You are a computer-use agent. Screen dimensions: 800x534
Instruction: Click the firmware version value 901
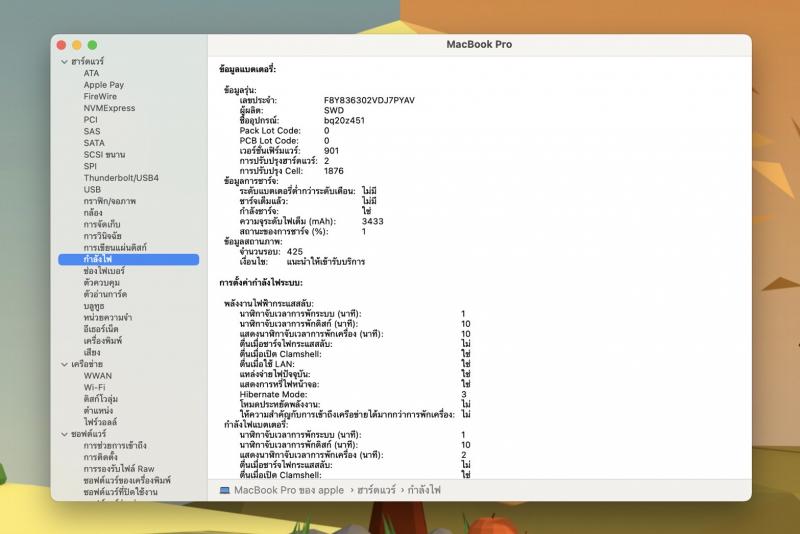coord(331,151)
